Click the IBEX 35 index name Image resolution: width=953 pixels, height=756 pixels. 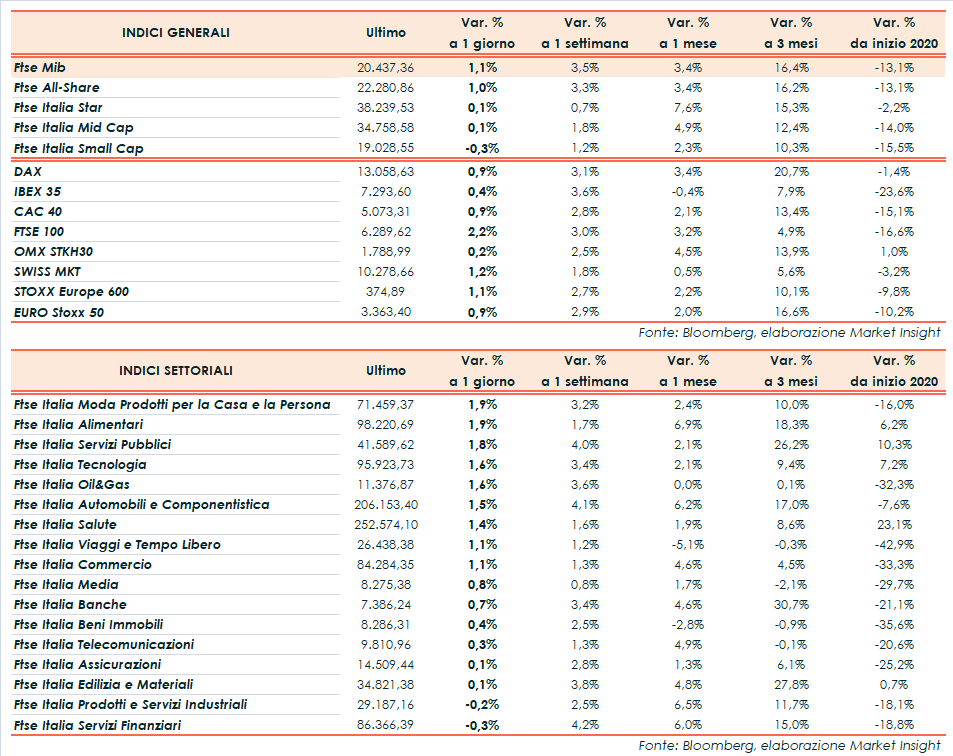(35, 192)
